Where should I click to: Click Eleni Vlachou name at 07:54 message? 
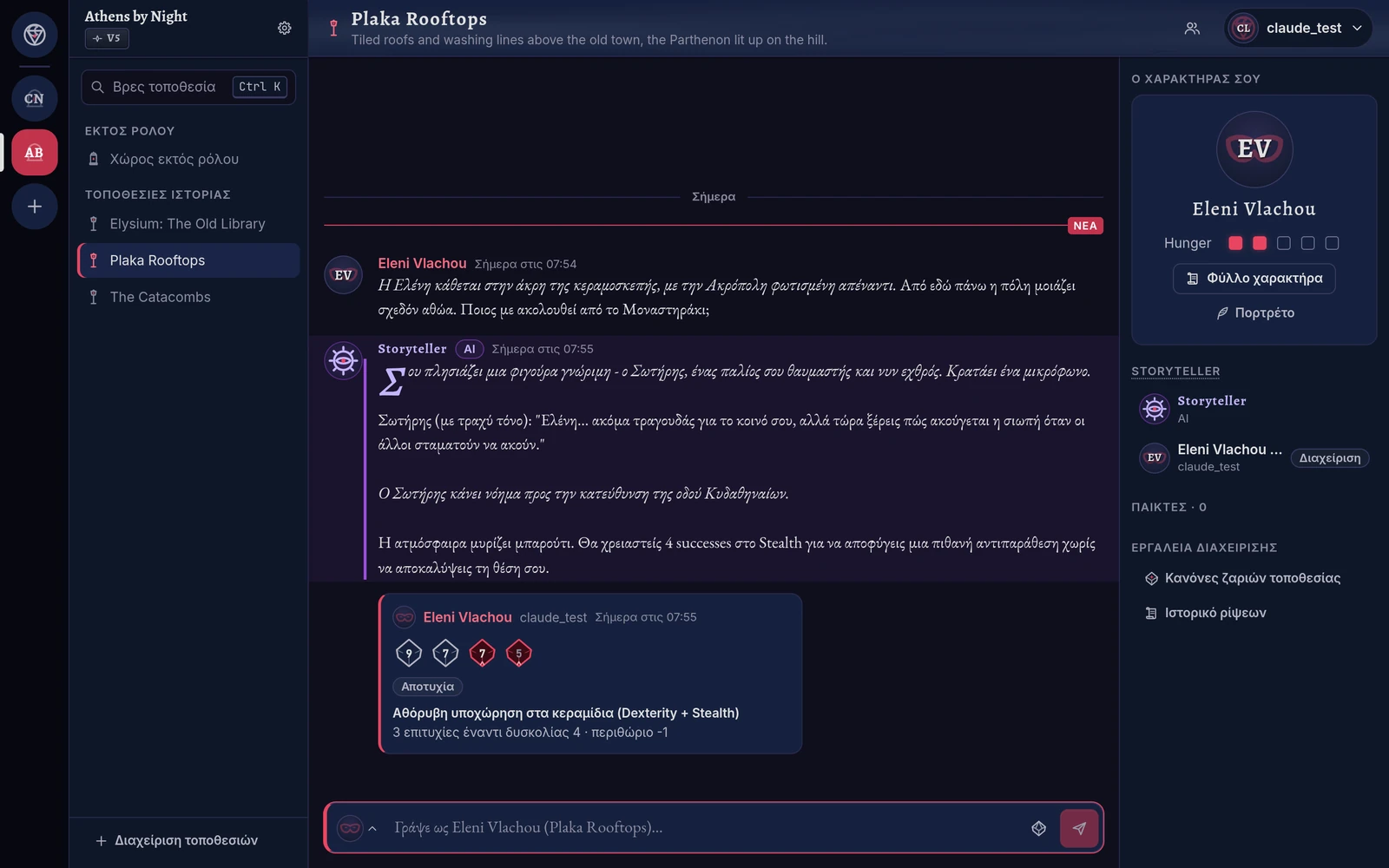(422, 263)
